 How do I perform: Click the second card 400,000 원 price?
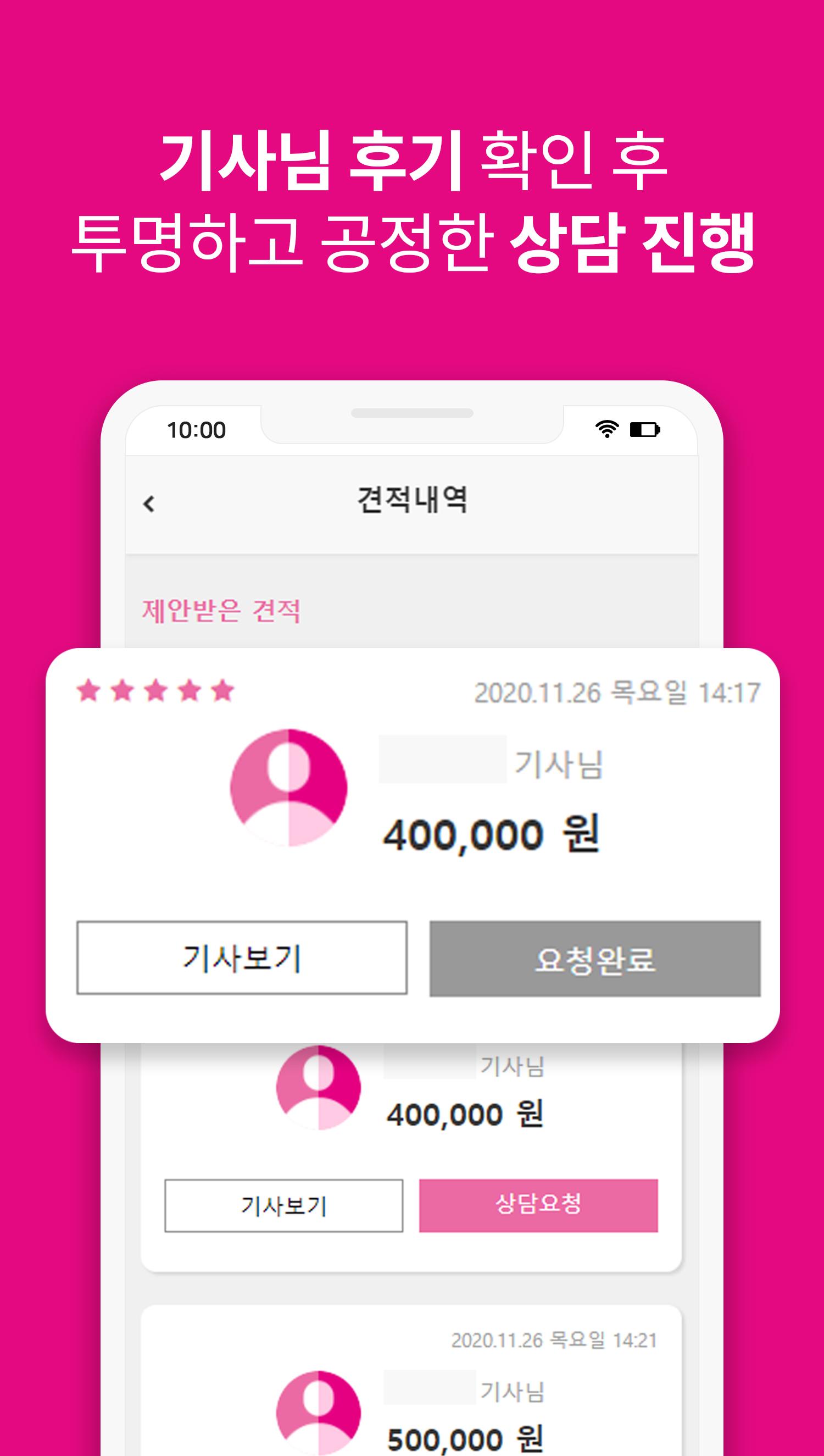465,1114
